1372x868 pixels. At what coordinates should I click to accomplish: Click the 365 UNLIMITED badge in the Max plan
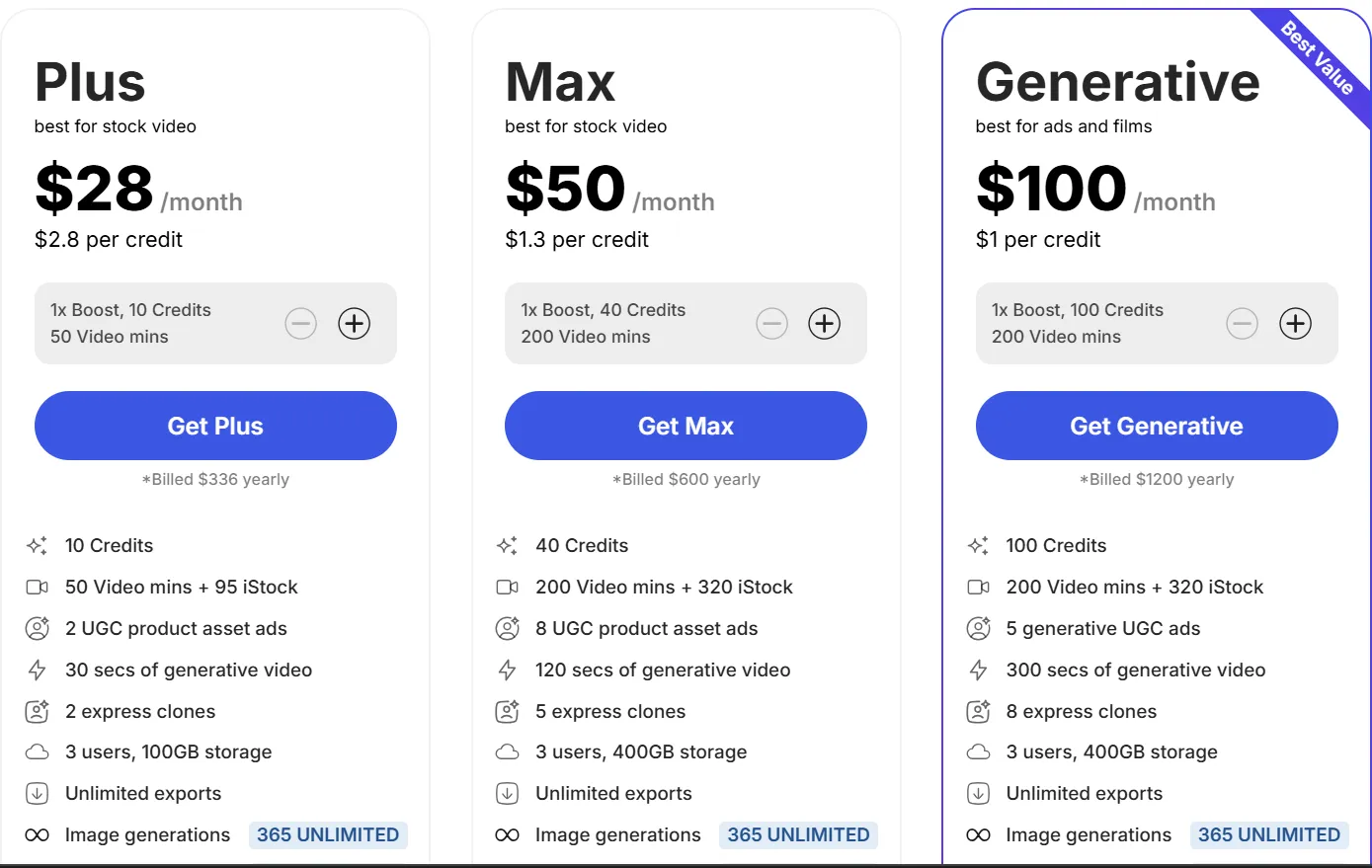[x=798, y=835]
